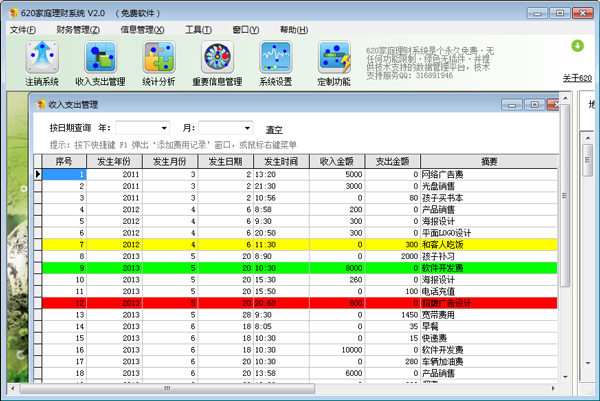The height and width of the screenshot is (401, 600).
Task: Click the 发生月份 column header
Action: point(170,161)
